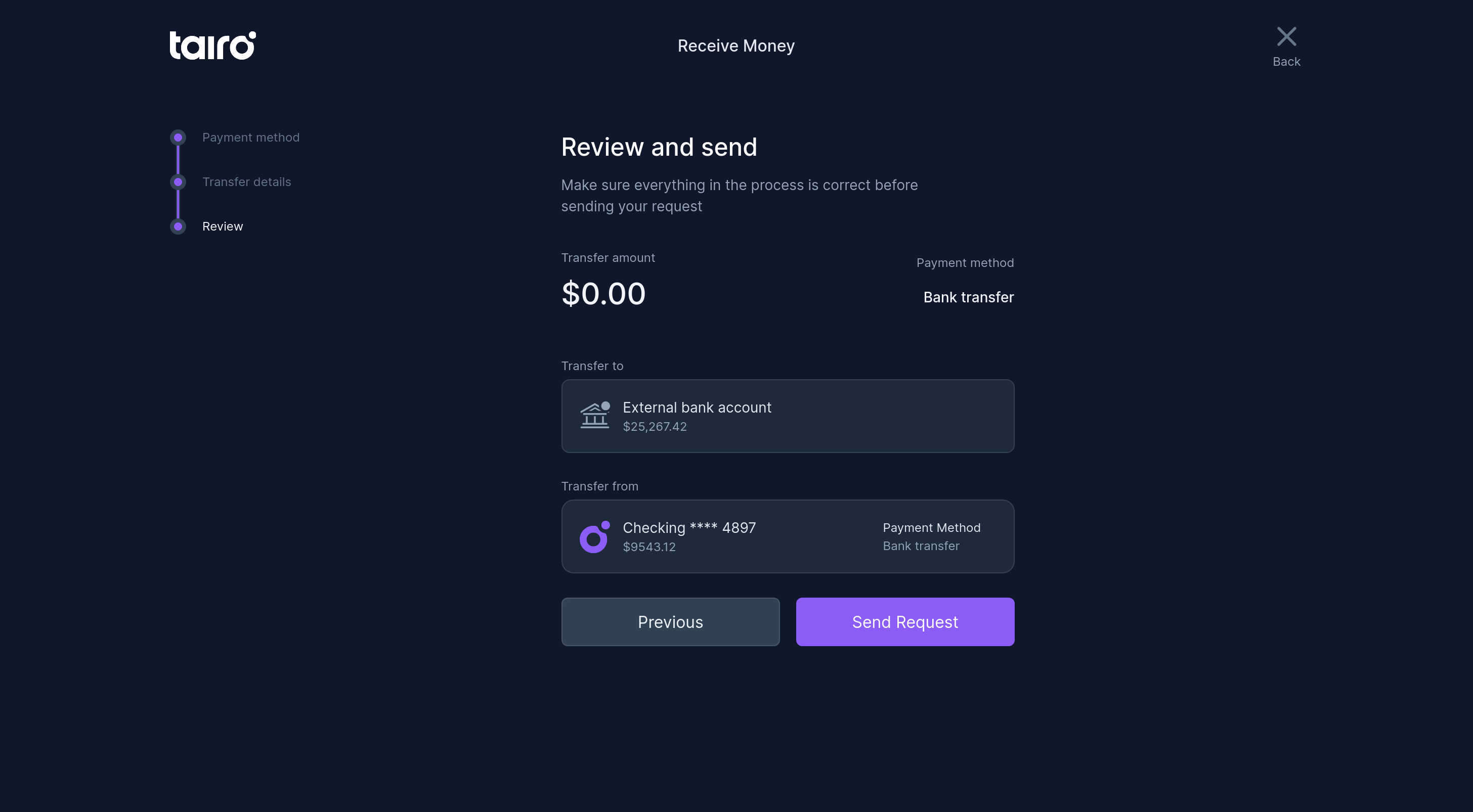Open the Transfer details step label
This screenshot has height=812, width=1473.
click(x=246, y=183)
